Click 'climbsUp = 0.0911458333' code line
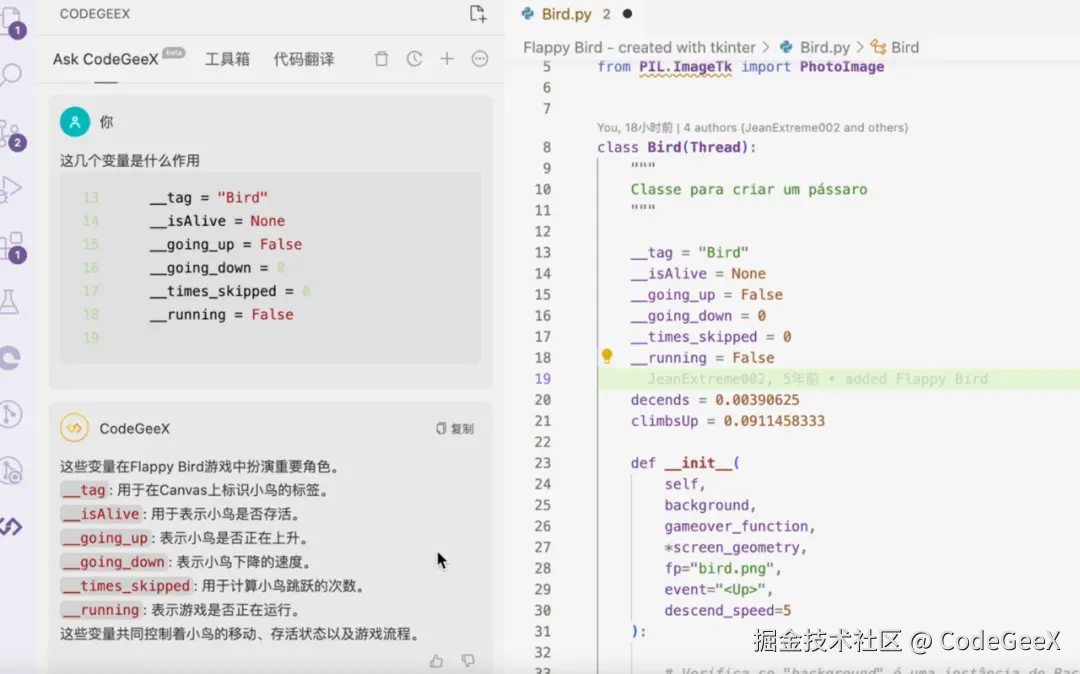 coord(727,421)
